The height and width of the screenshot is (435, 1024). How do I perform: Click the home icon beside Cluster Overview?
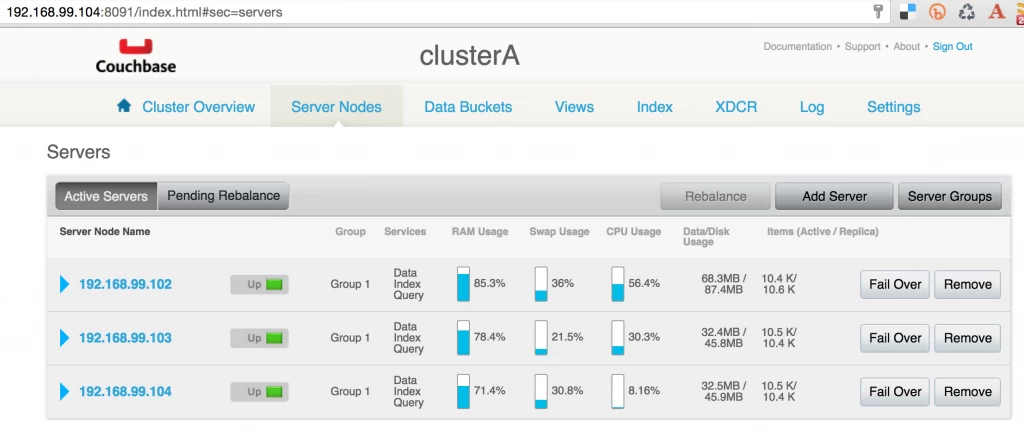124,106
